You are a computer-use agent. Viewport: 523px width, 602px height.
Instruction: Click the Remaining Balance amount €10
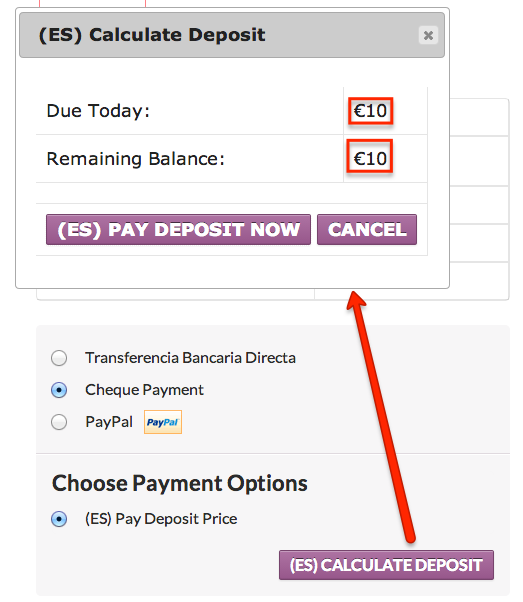tap(370, 159)
